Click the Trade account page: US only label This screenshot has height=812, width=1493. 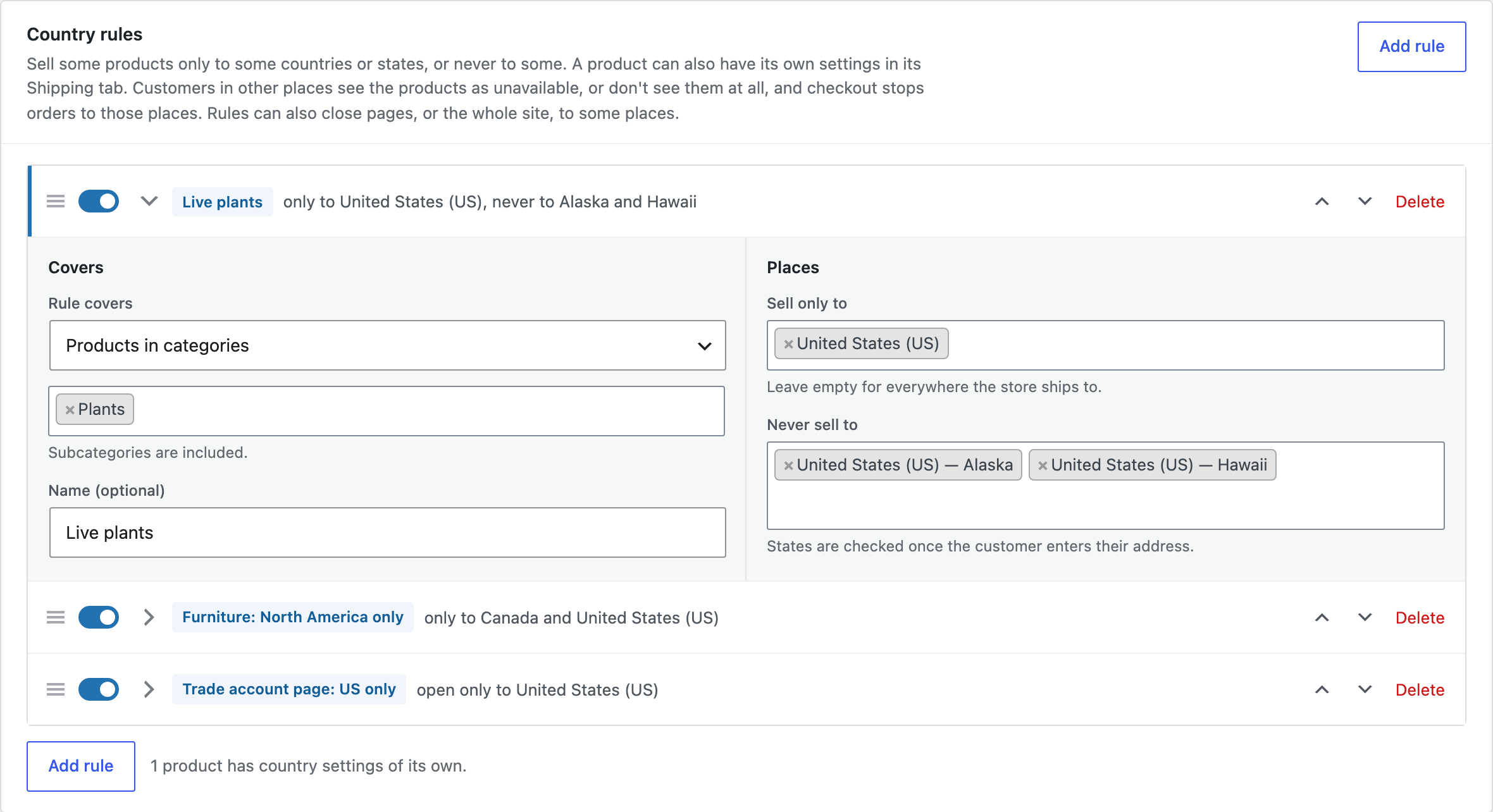pyautogui.click(x=289, y=689)
